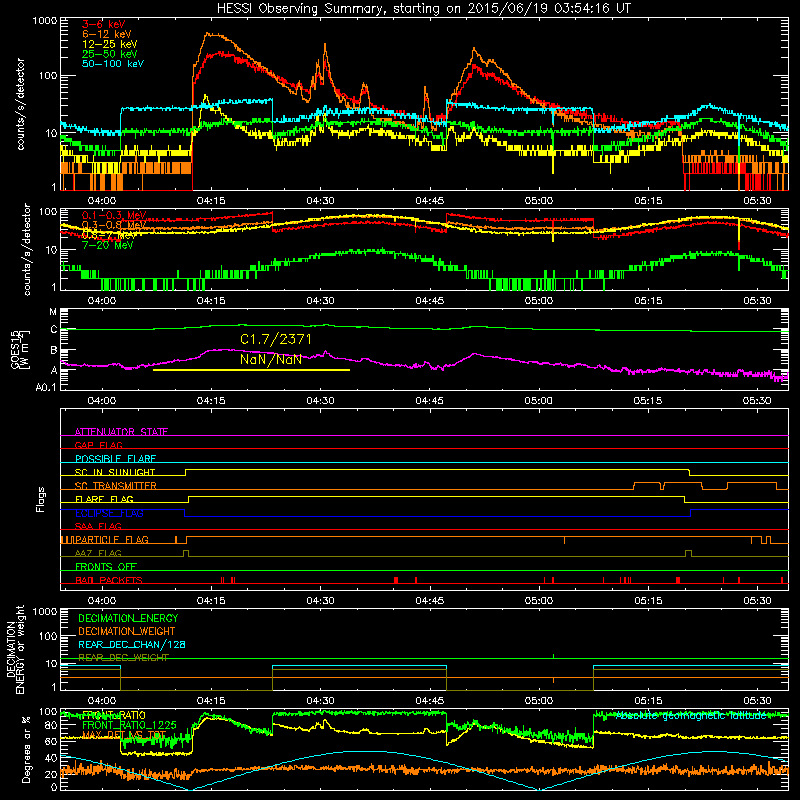Click the Flags vertical axis title

point(41,499)
